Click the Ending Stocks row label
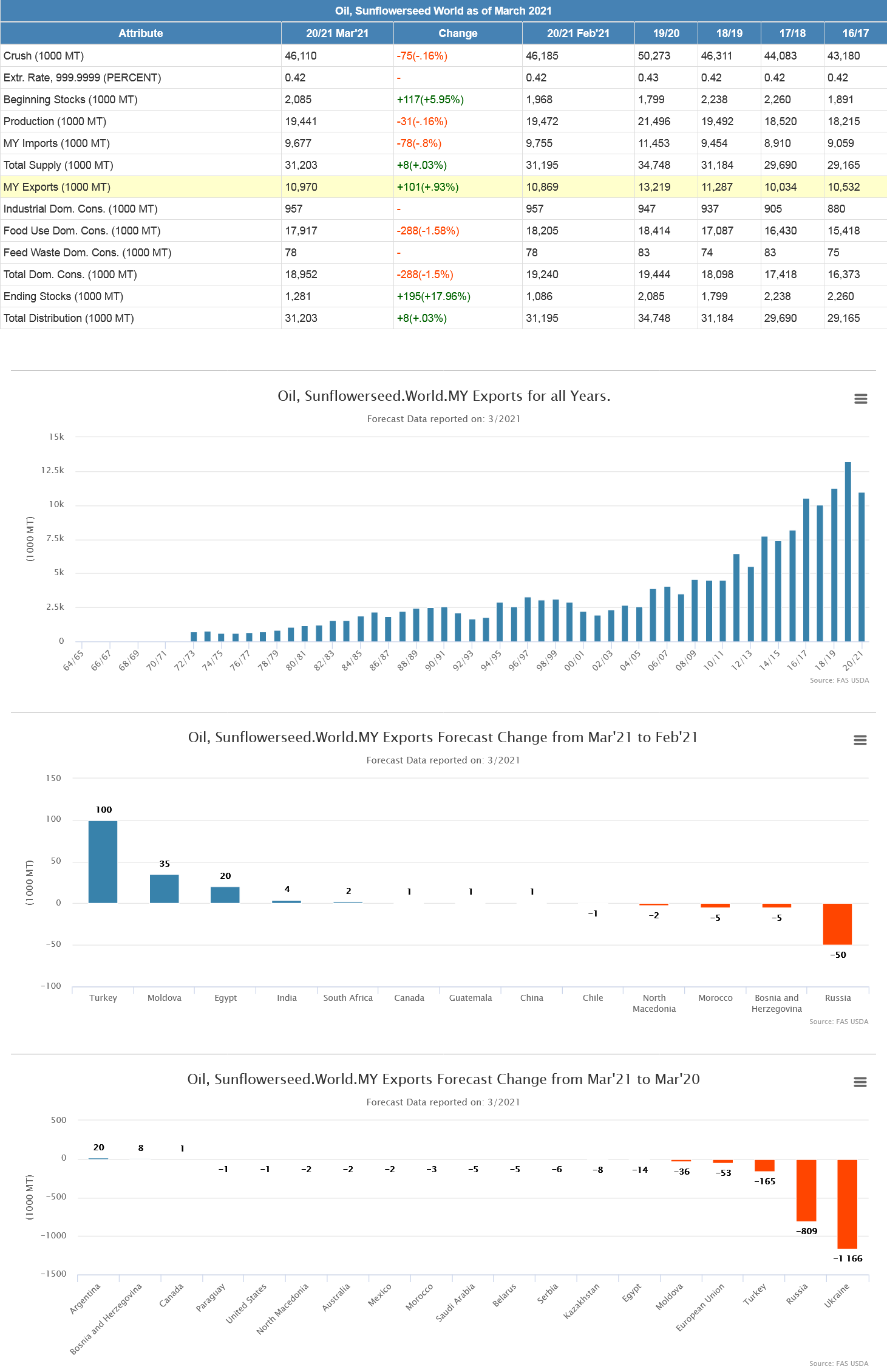Image resolution: width=887 pixels, height=1372 pixels. point(63,296)
